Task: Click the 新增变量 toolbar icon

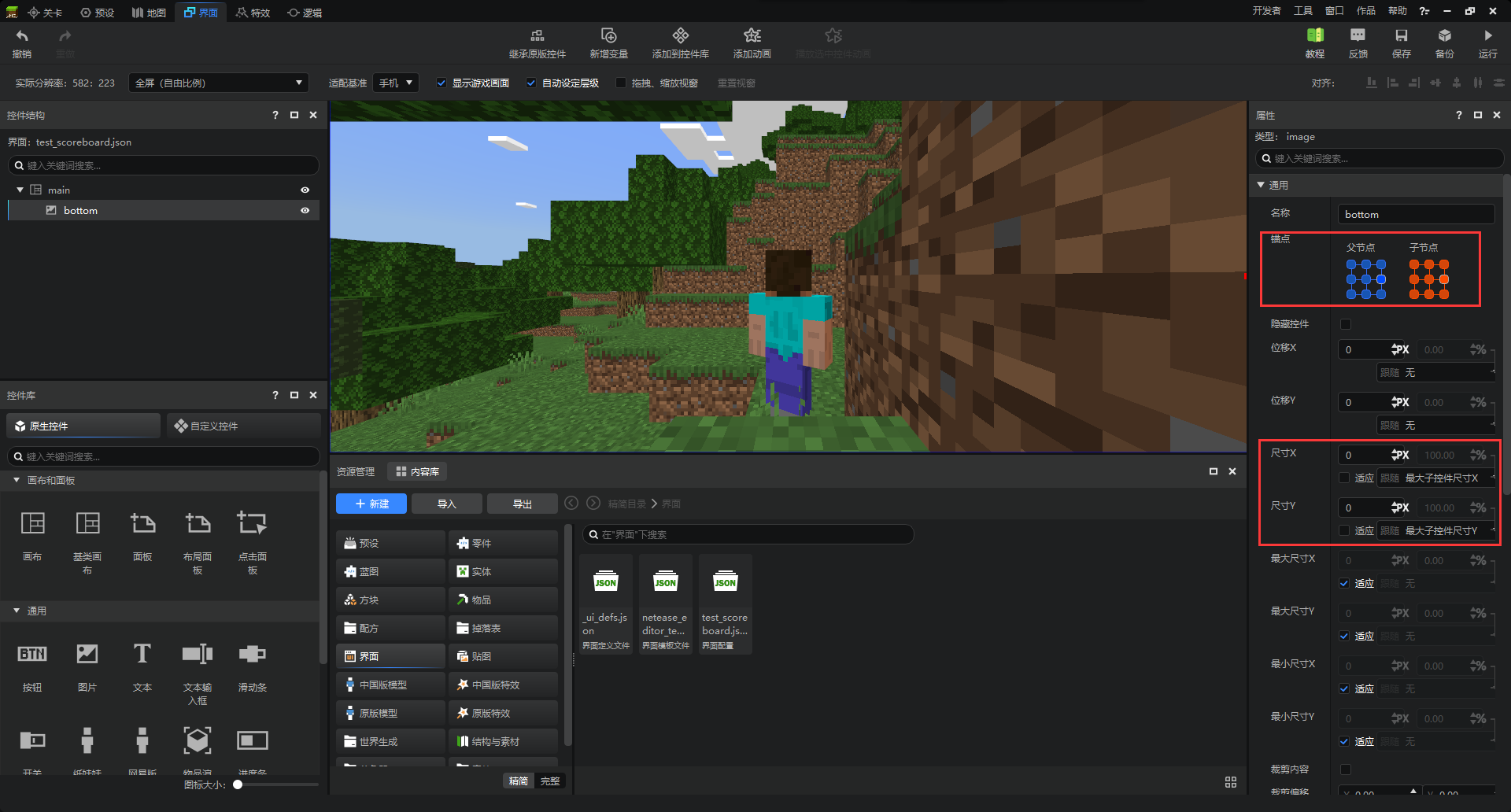Action: (609, 35)
